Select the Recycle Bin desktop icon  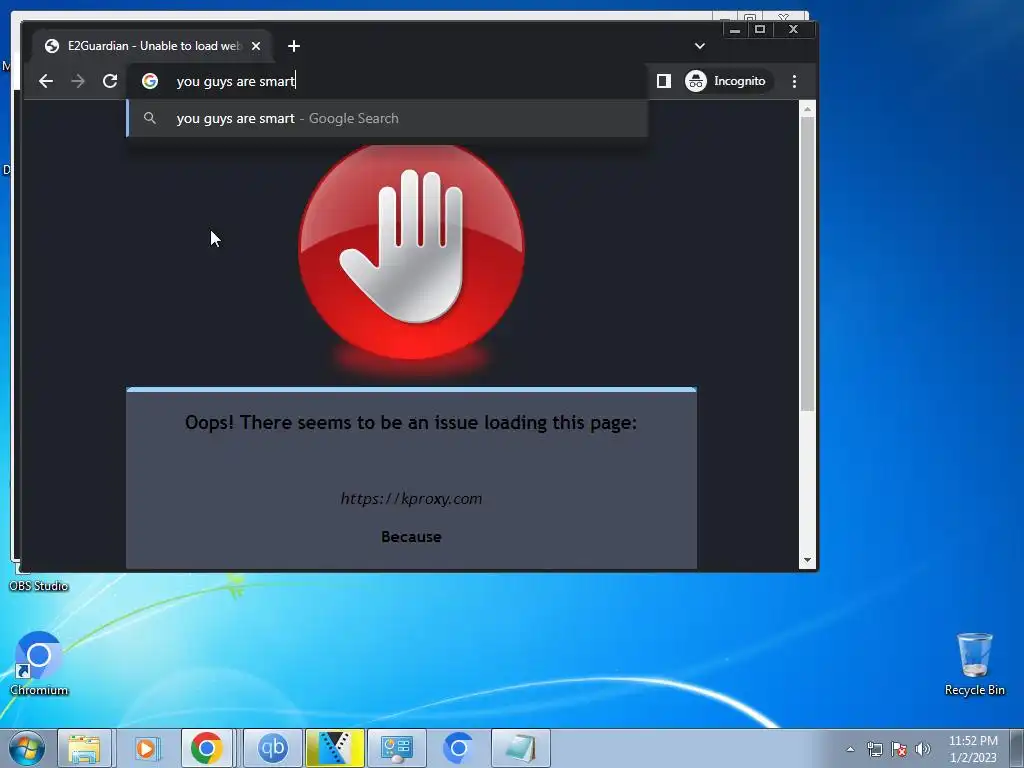tap(974, 664)
